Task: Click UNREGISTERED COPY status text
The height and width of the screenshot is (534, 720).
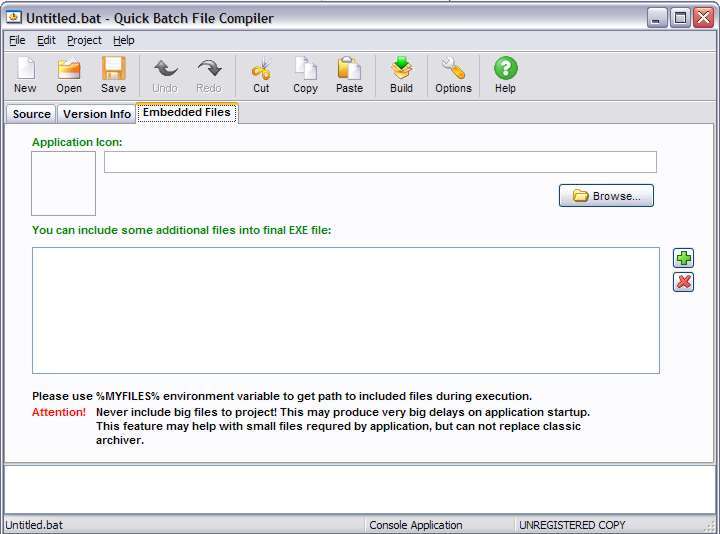Action: tap(572, 525)
